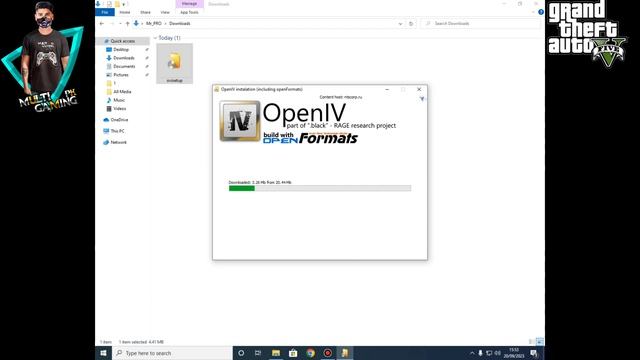
Task: Click the Back navigation arrow
Action: [x=102, y=24]
